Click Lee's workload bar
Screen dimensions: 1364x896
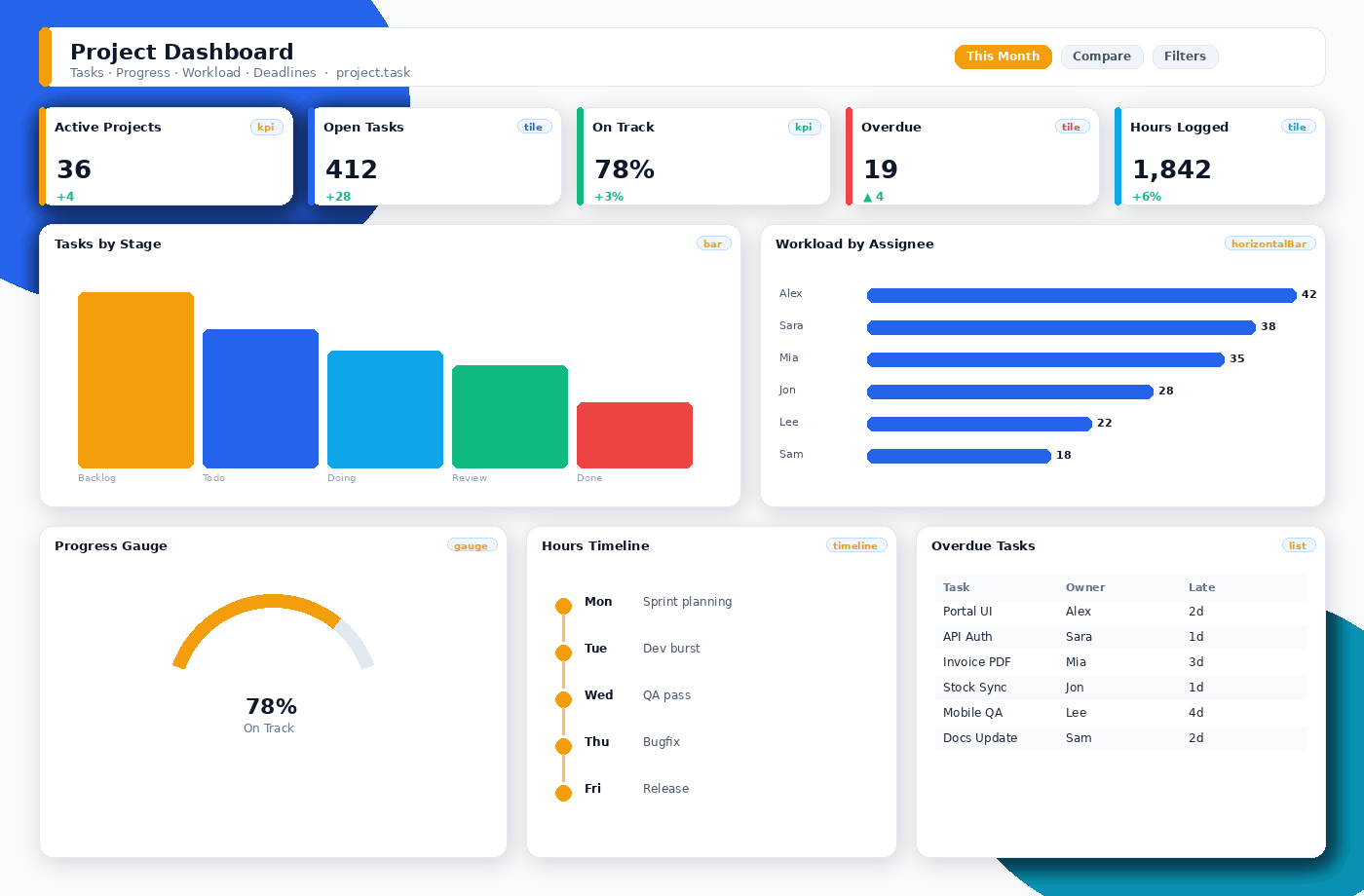point(979,424)
